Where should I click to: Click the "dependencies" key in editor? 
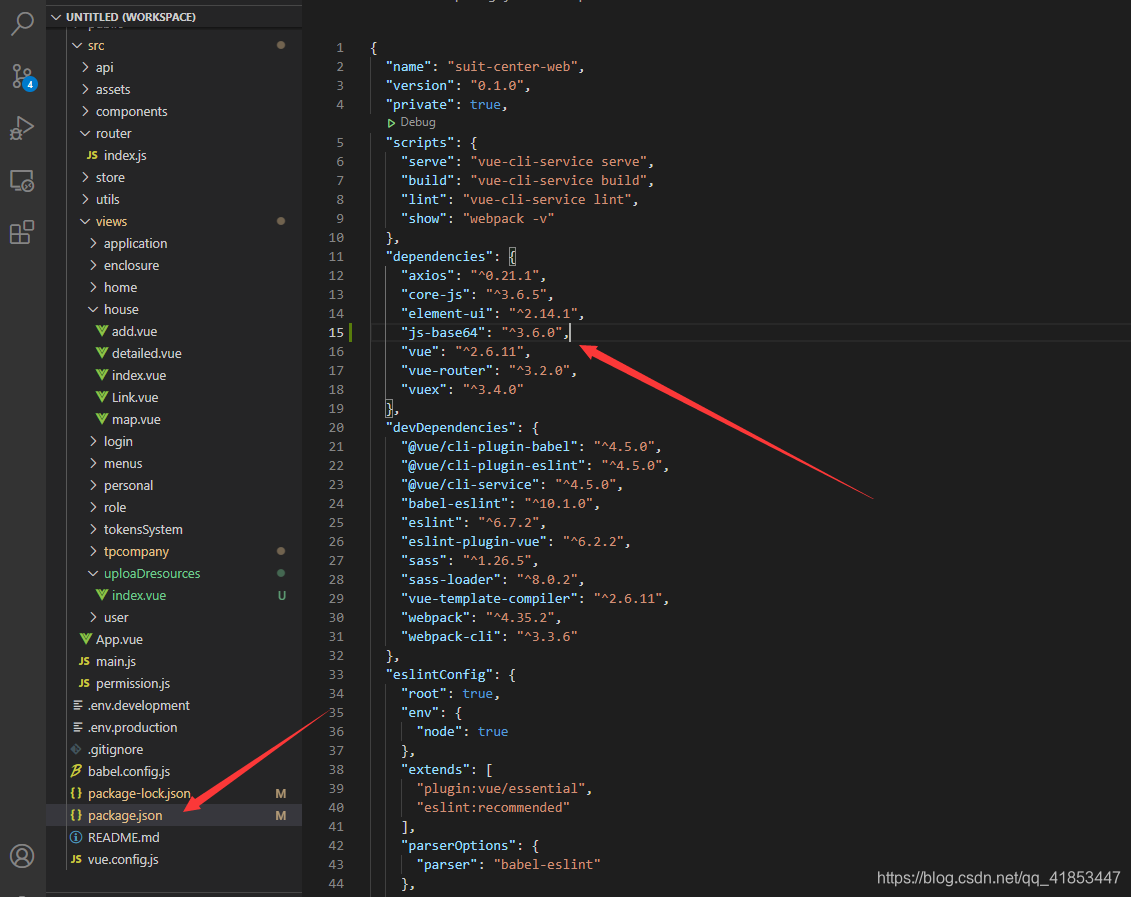click(439, 257)
